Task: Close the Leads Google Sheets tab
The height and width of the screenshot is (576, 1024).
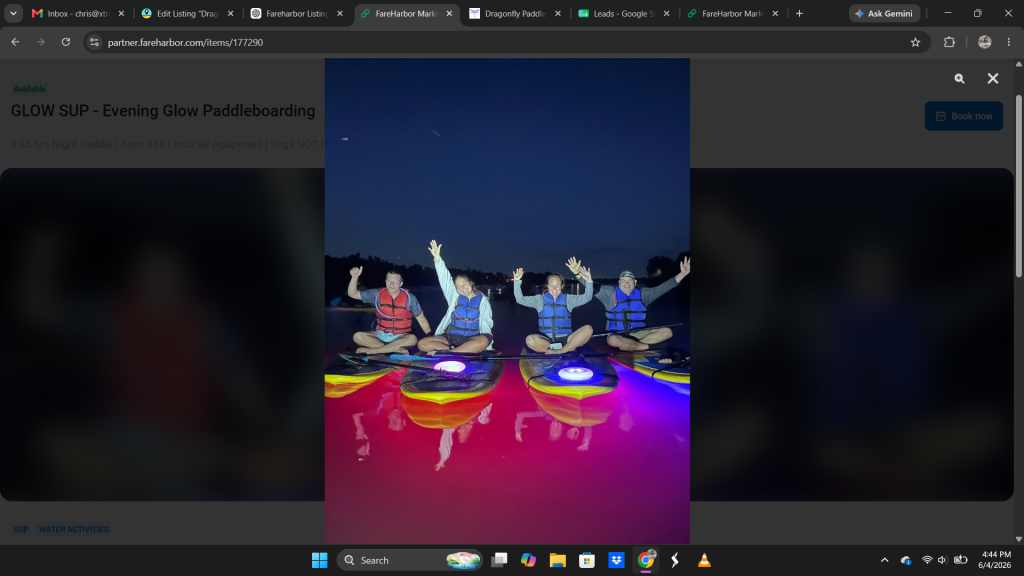Action: pos(666,14)
